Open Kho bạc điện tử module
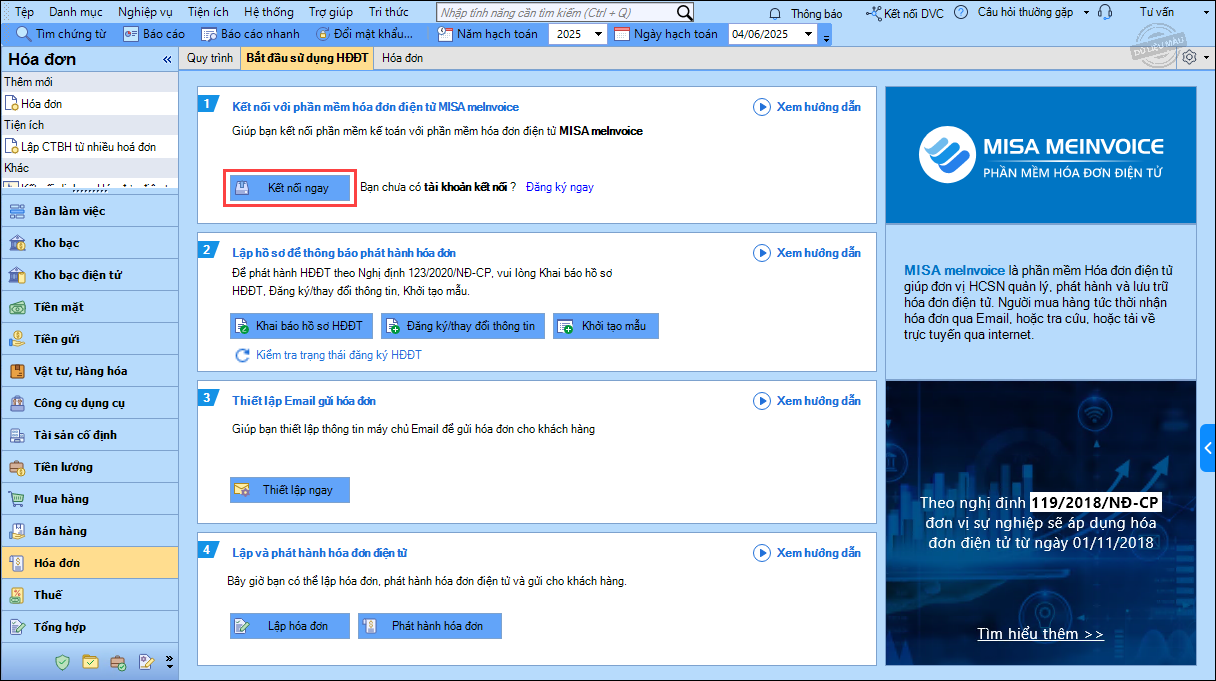This screenshot has height=681, width=1216. 89,275
